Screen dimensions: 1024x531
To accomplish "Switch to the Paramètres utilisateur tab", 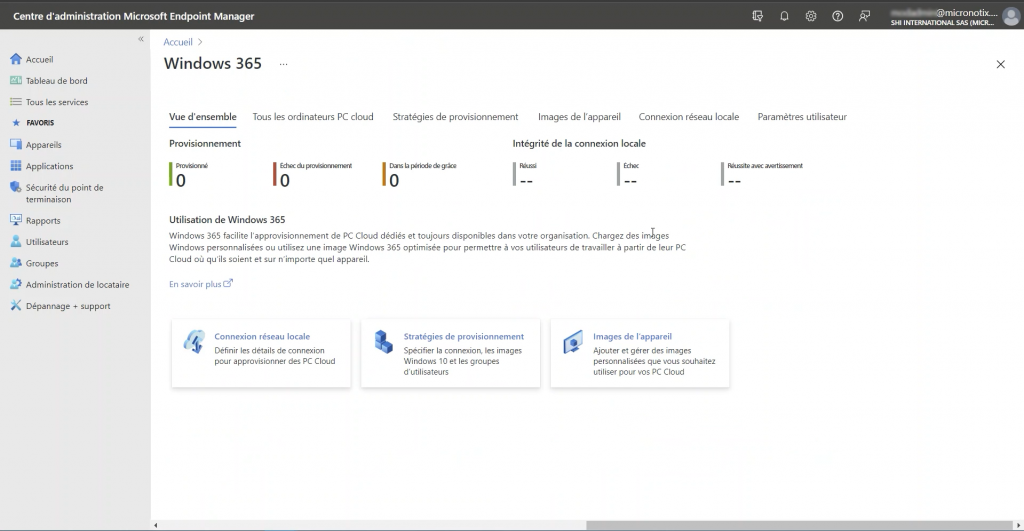I will 802,117.
